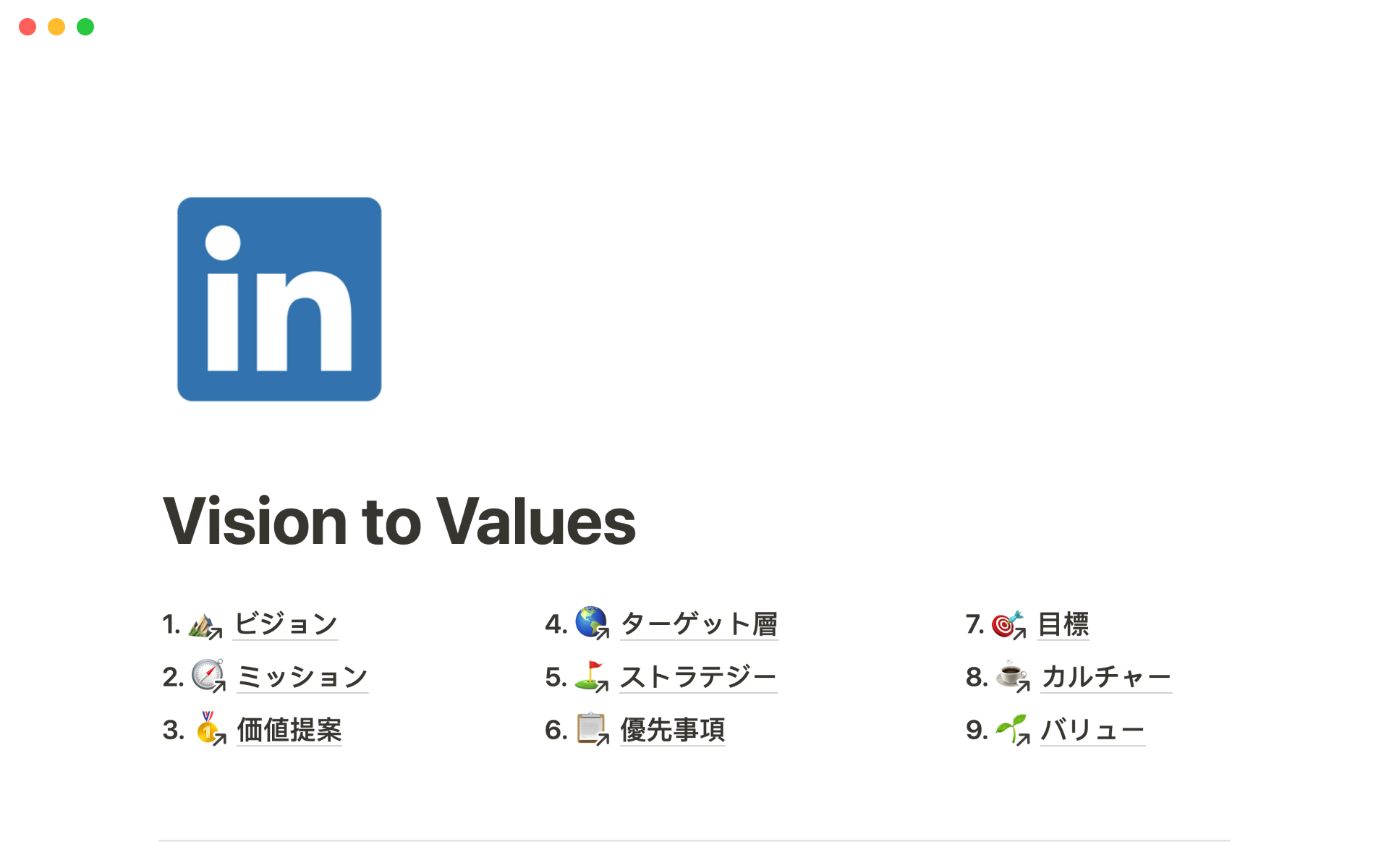
Task: Click the dartboard icon beside 目標
Action: point(1007,624)
